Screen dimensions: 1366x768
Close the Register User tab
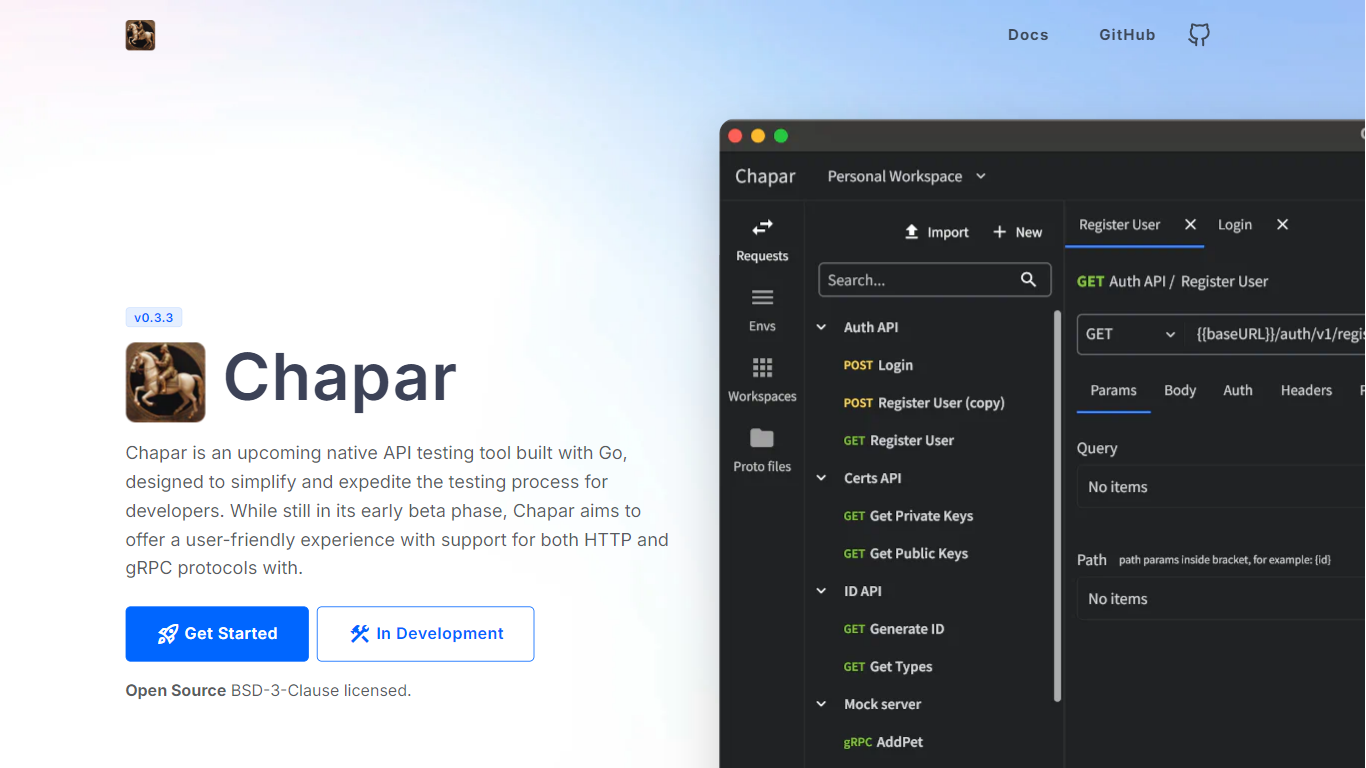[x=1191, y=225]
